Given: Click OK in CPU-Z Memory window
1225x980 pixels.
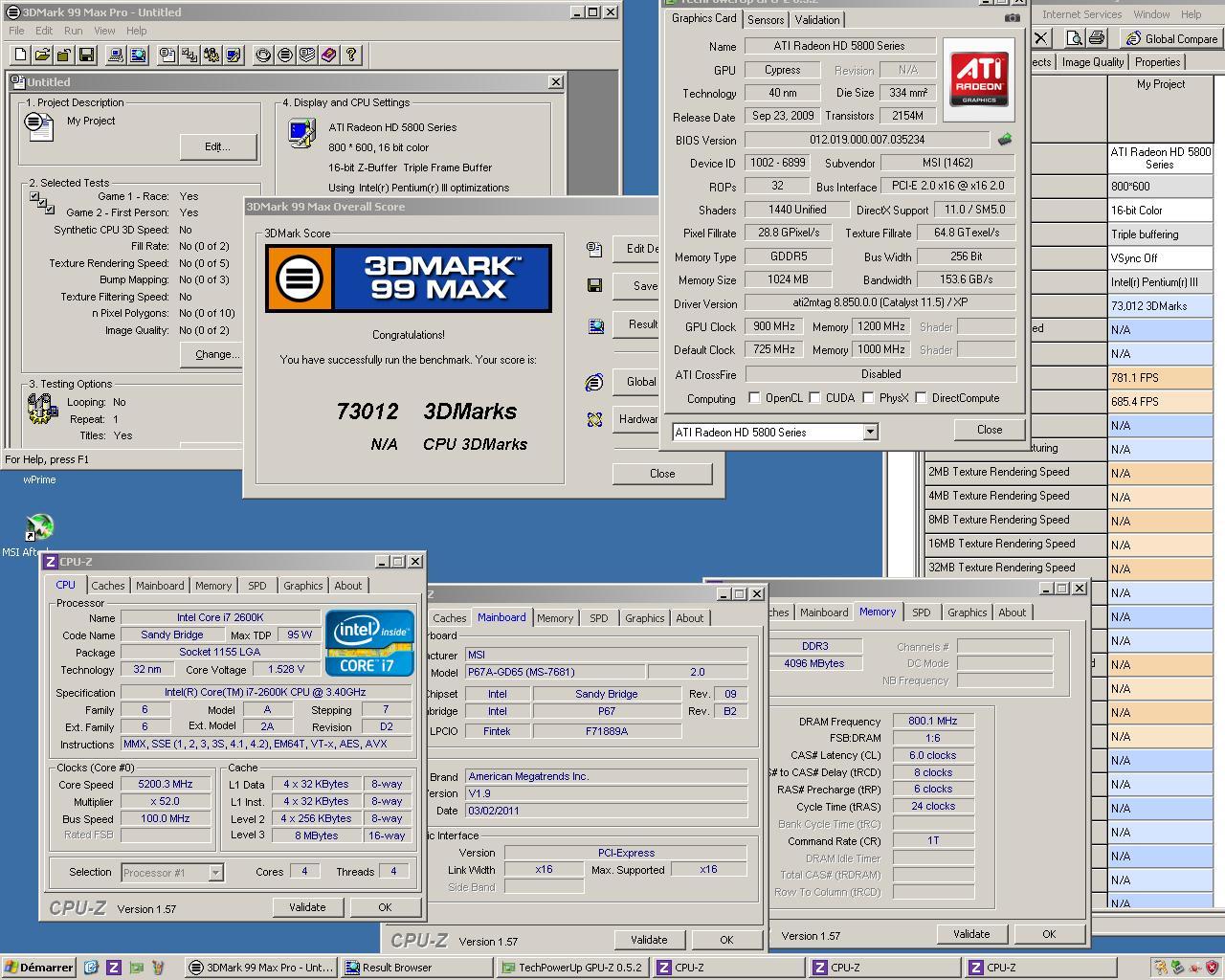Looking at the screenshot, I should pos(1049,934).
